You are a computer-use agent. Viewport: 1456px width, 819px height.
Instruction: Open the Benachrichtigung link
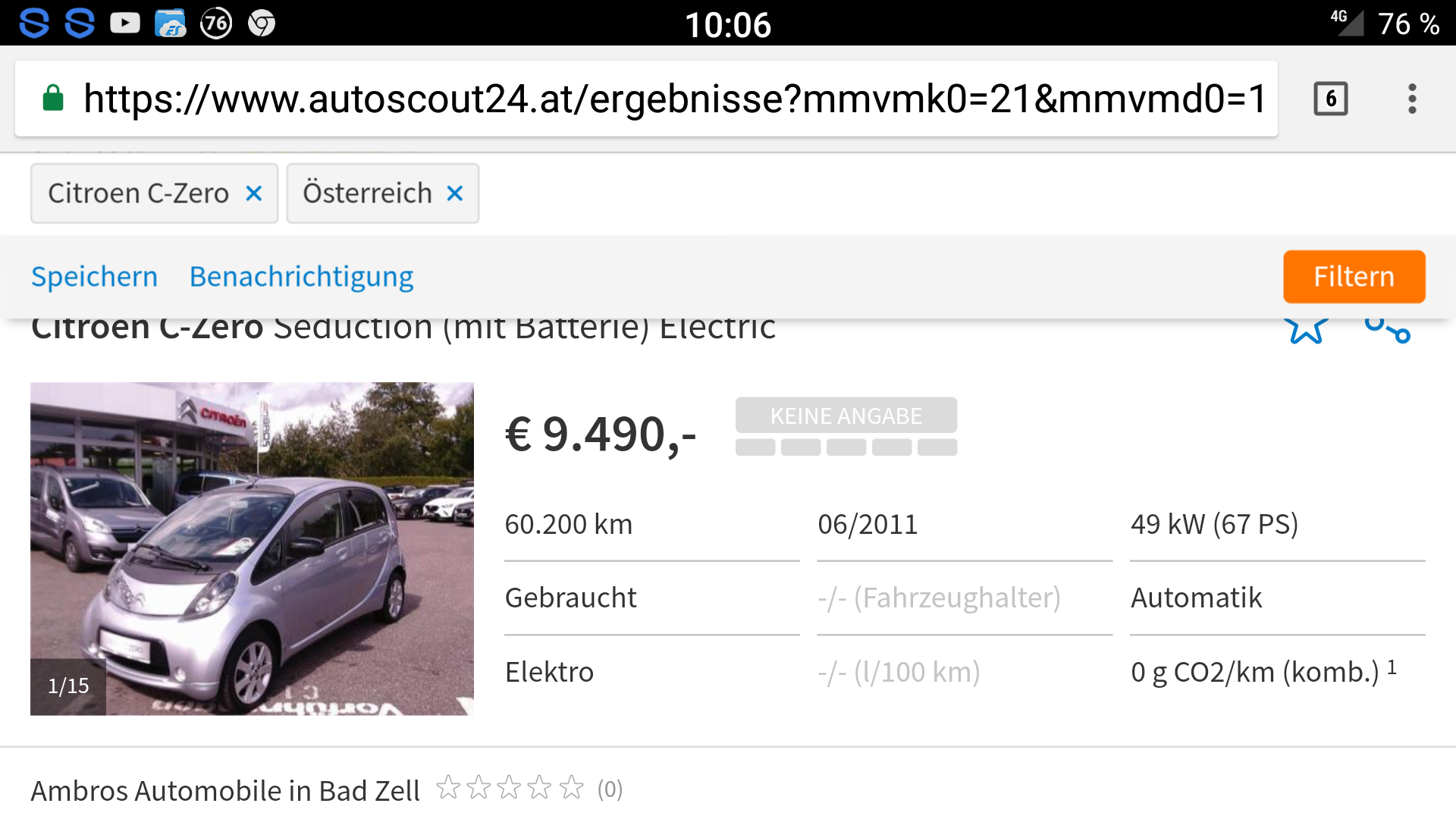pos(301,277)
